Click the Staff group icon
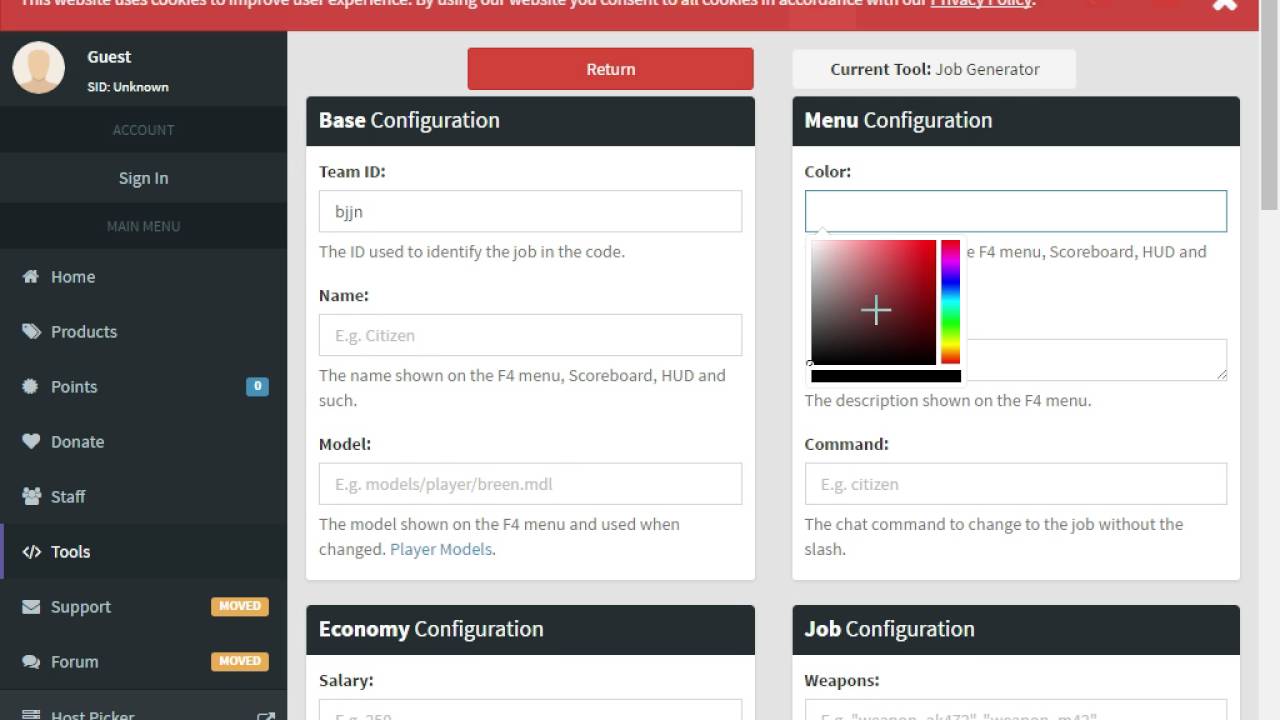Viewport: 1280px width, 720px height. pos(32,497)
